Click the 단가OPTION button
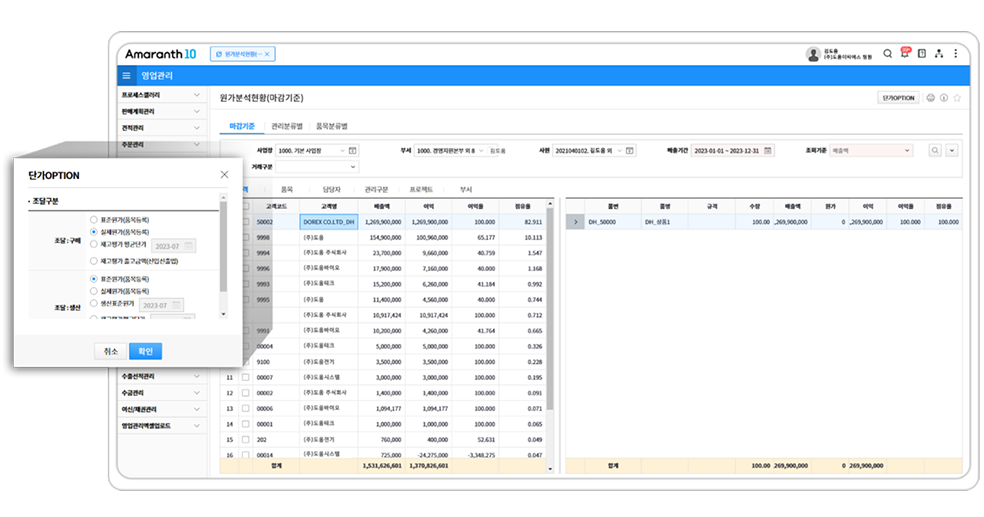Viewport: 984px width, 517px height. point(898,98)
